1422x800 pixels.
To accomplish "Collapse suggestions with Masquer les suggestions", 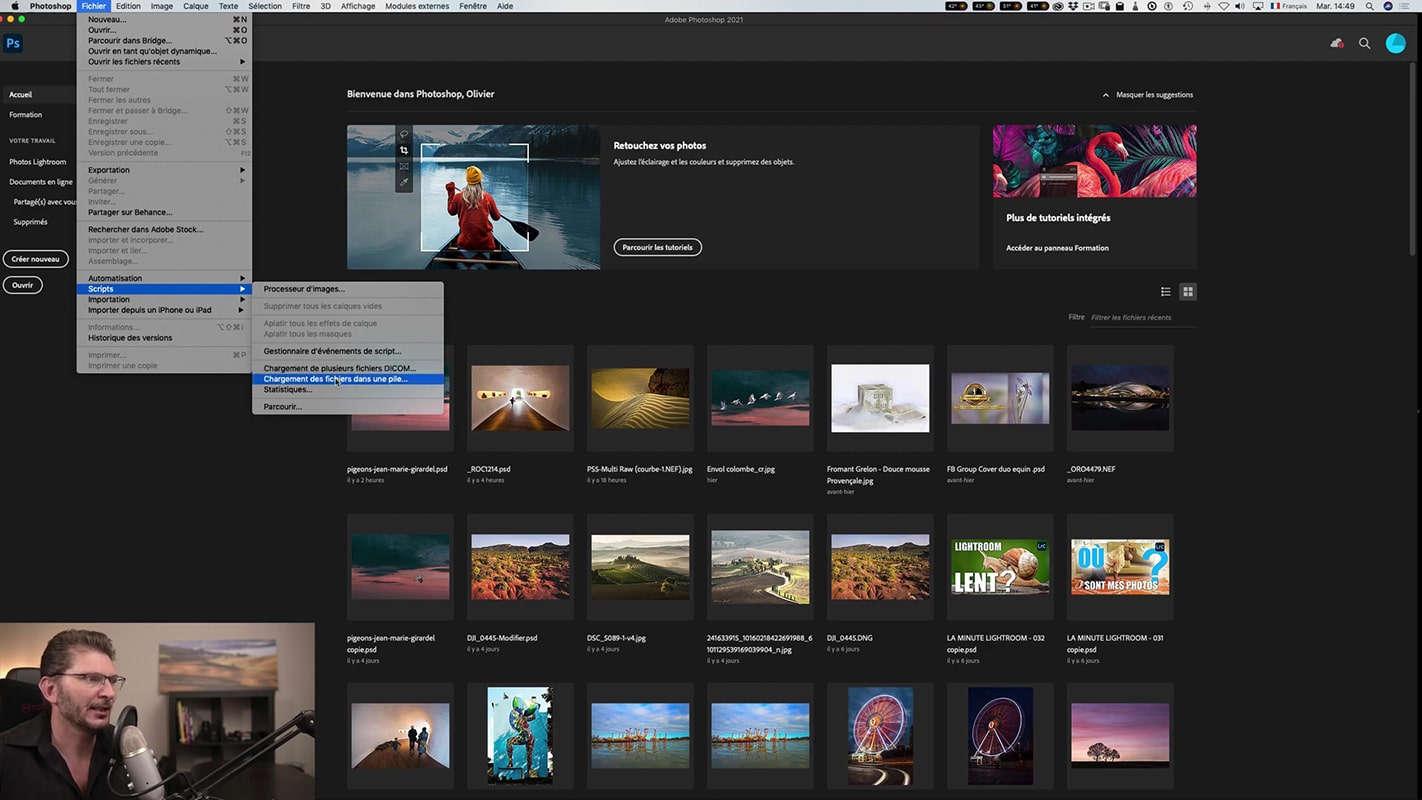I will pos(1147,95).
